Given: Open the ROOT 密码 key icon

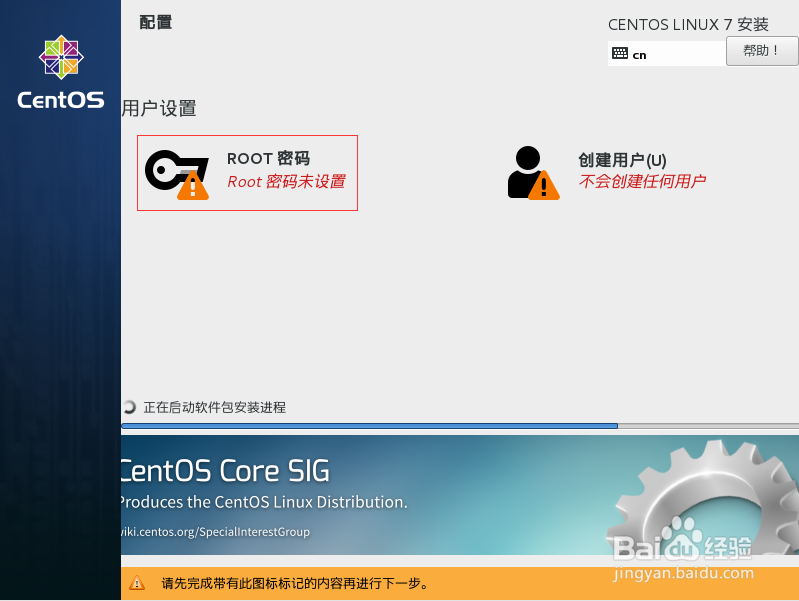Looking at the screenshot, I should pos(177,174).
